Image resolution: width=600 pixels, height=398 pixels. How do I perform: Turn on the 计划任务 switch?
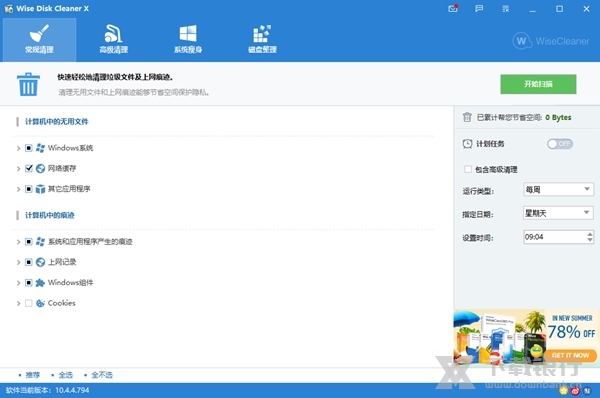pos(560,144)
